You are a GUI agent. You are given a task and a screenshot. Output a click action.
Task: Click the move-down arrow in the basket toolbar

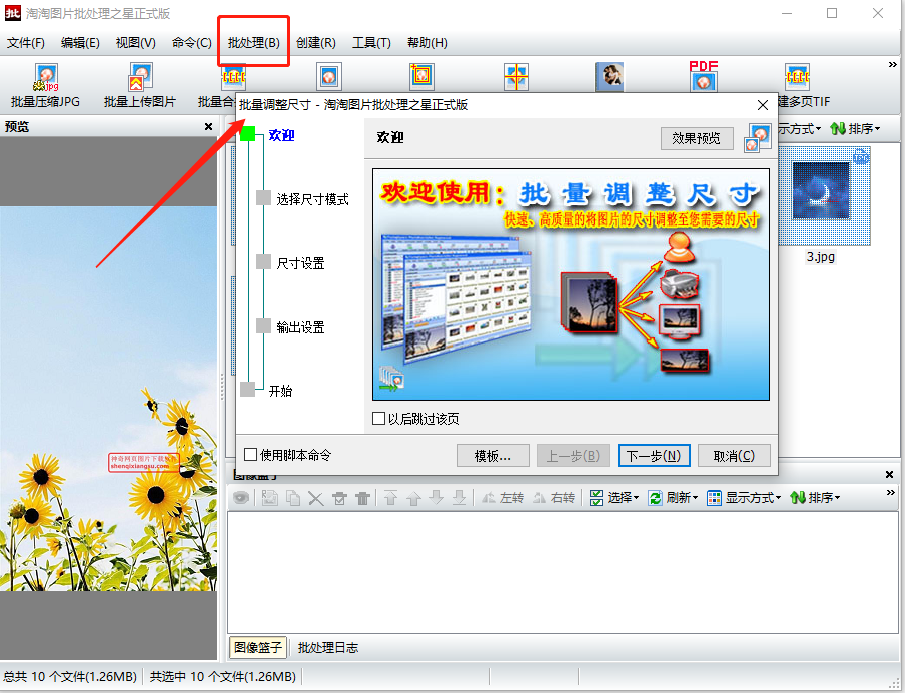pos(436,497)
